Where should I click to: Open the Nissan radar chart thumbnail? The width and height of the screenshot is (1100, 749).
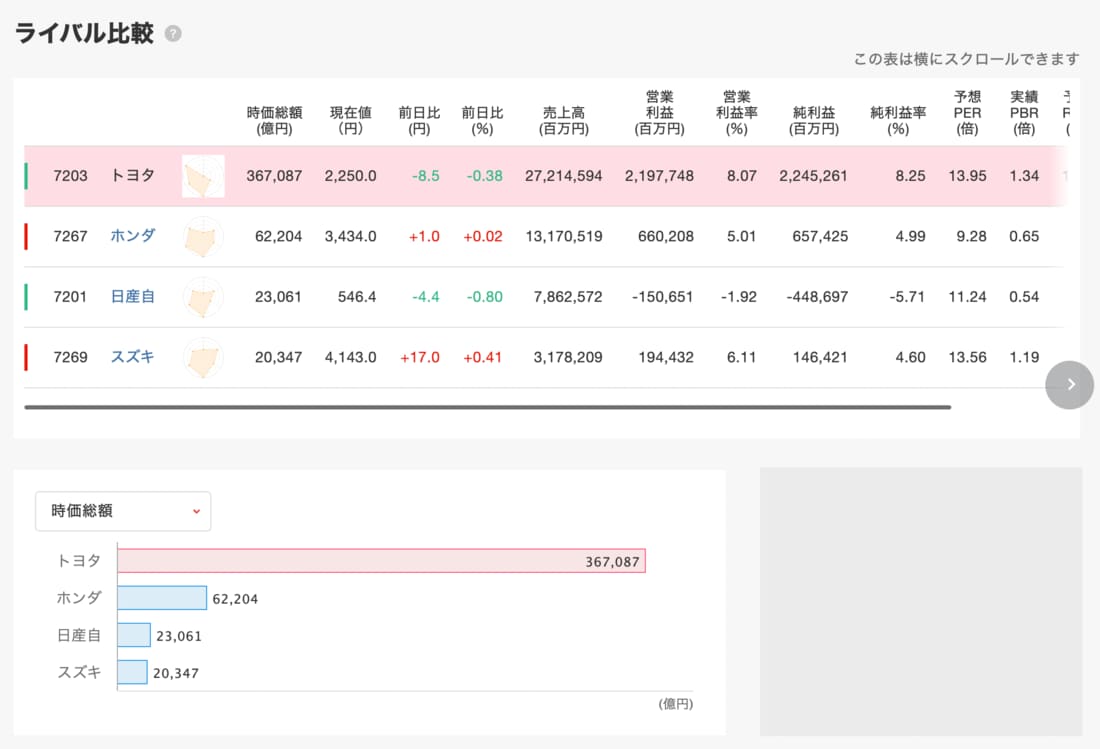203,297
